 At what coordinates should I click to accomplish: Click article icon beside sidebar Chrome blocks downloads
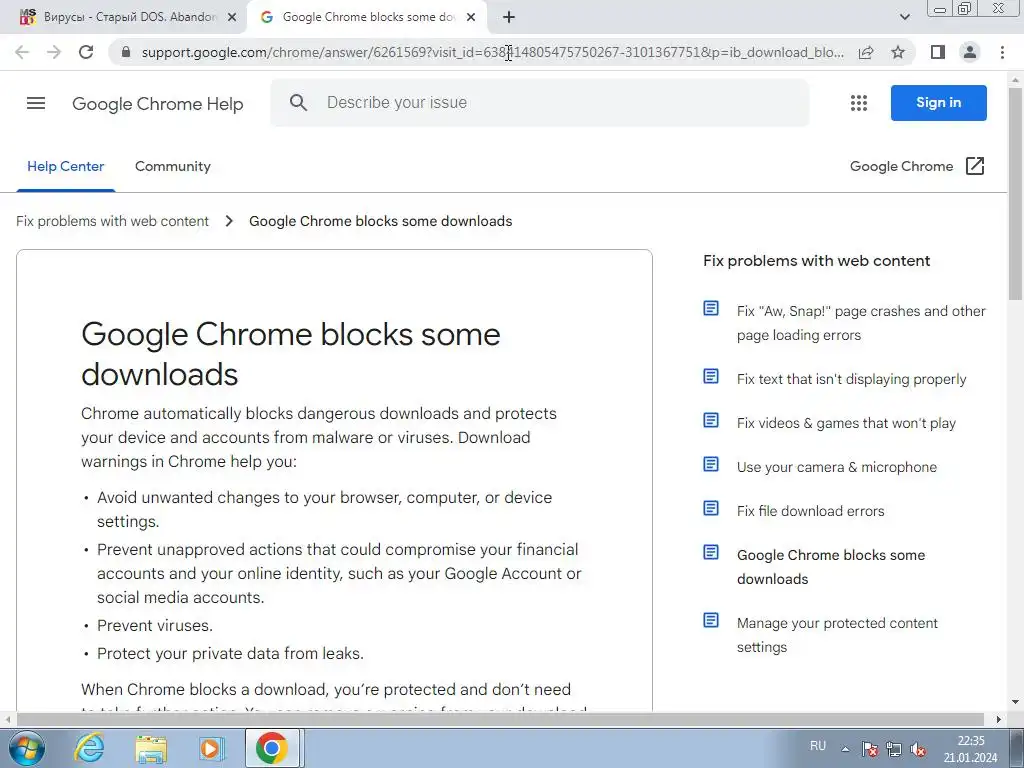click(x=711, y=552)
